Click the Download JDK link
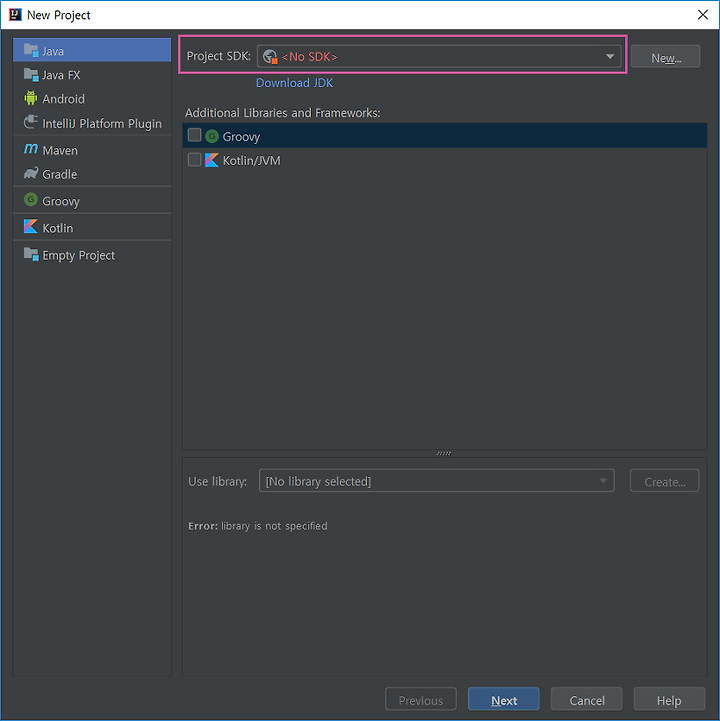Screen dimensions: 720x721 click(294, 83)
